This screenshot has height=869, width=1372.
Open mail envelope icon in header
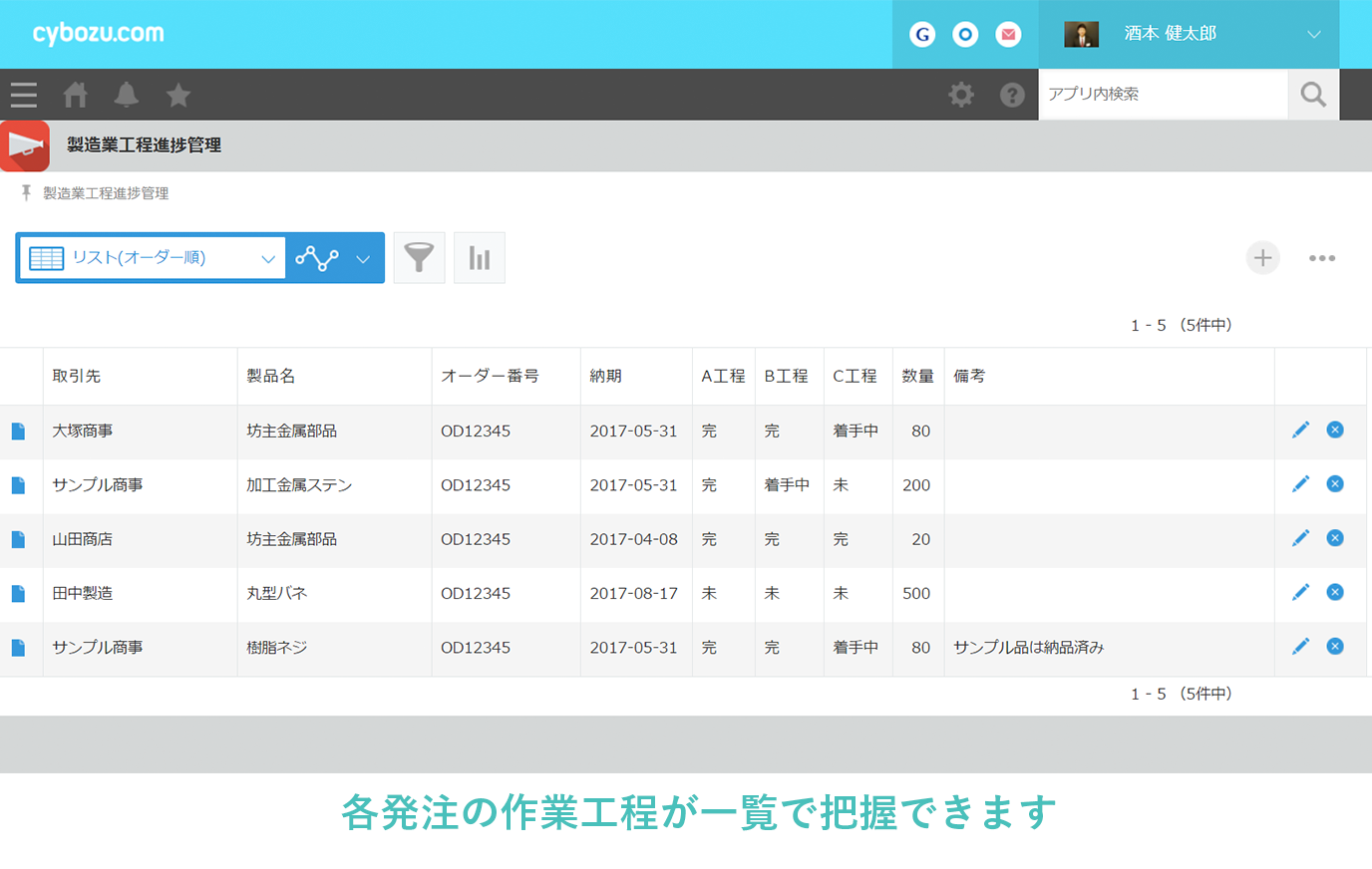(1008, 35)
